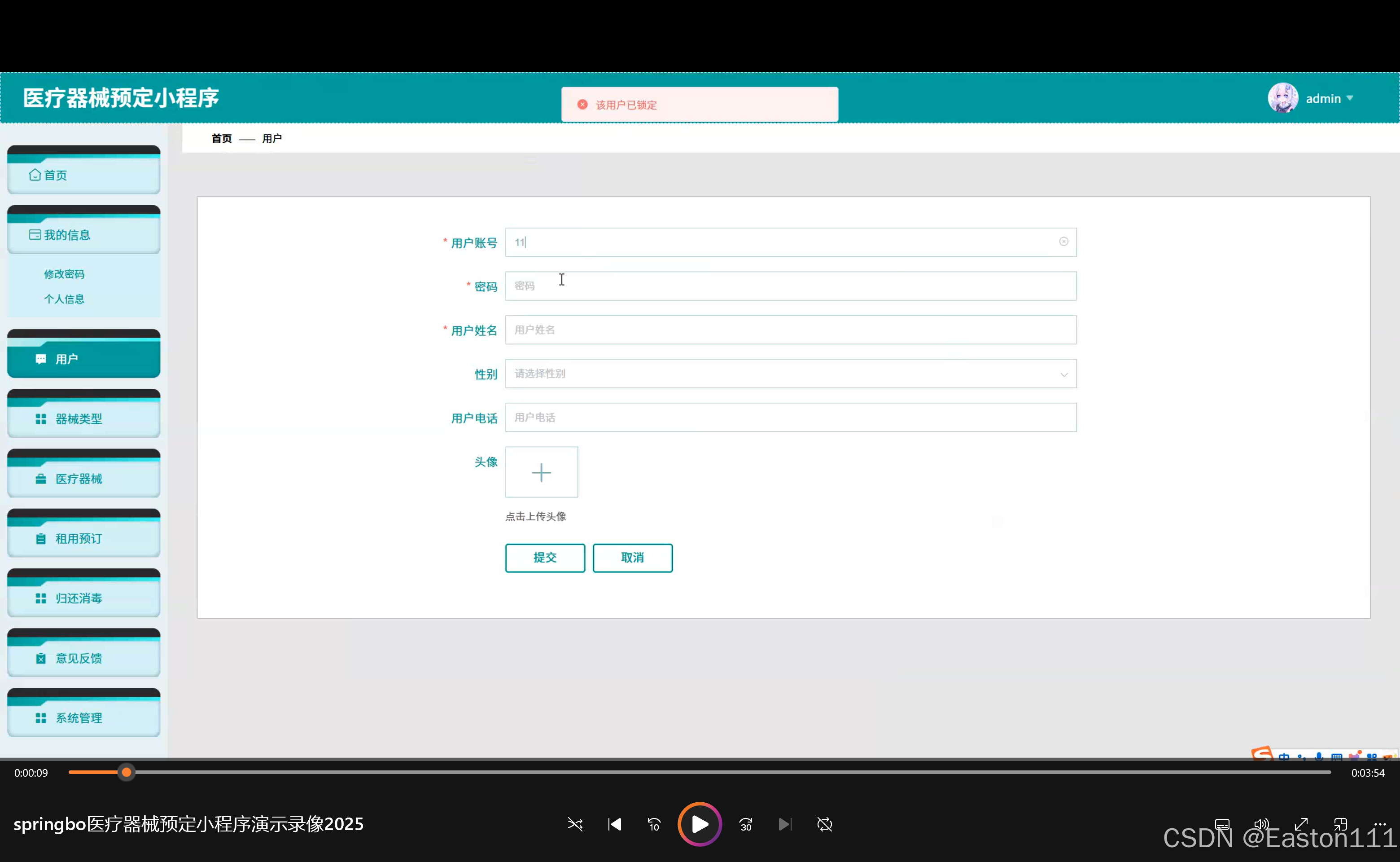Open the 性别 gender dropdown

pos(790,374)
